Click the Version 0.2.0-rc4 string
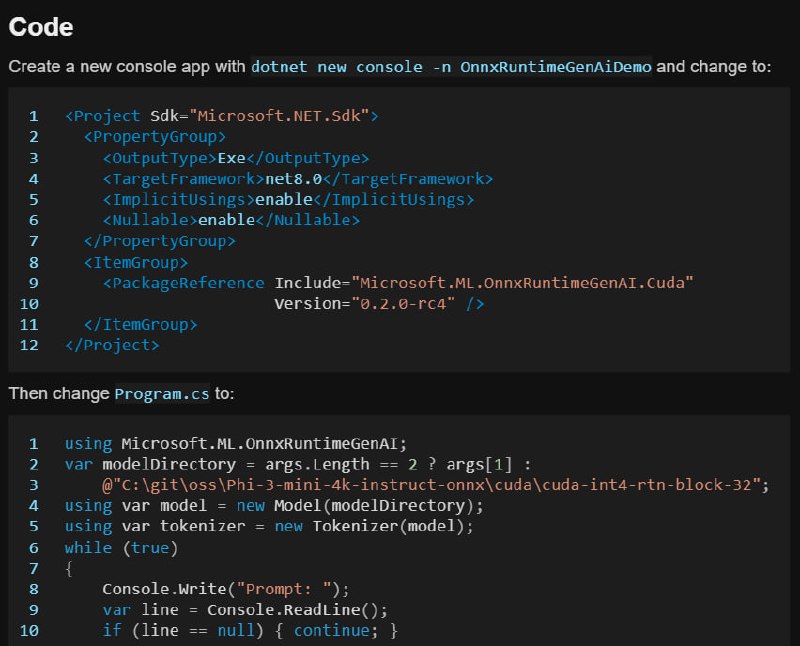The width and height of the screenshot is (800, 646). (403, 304)
